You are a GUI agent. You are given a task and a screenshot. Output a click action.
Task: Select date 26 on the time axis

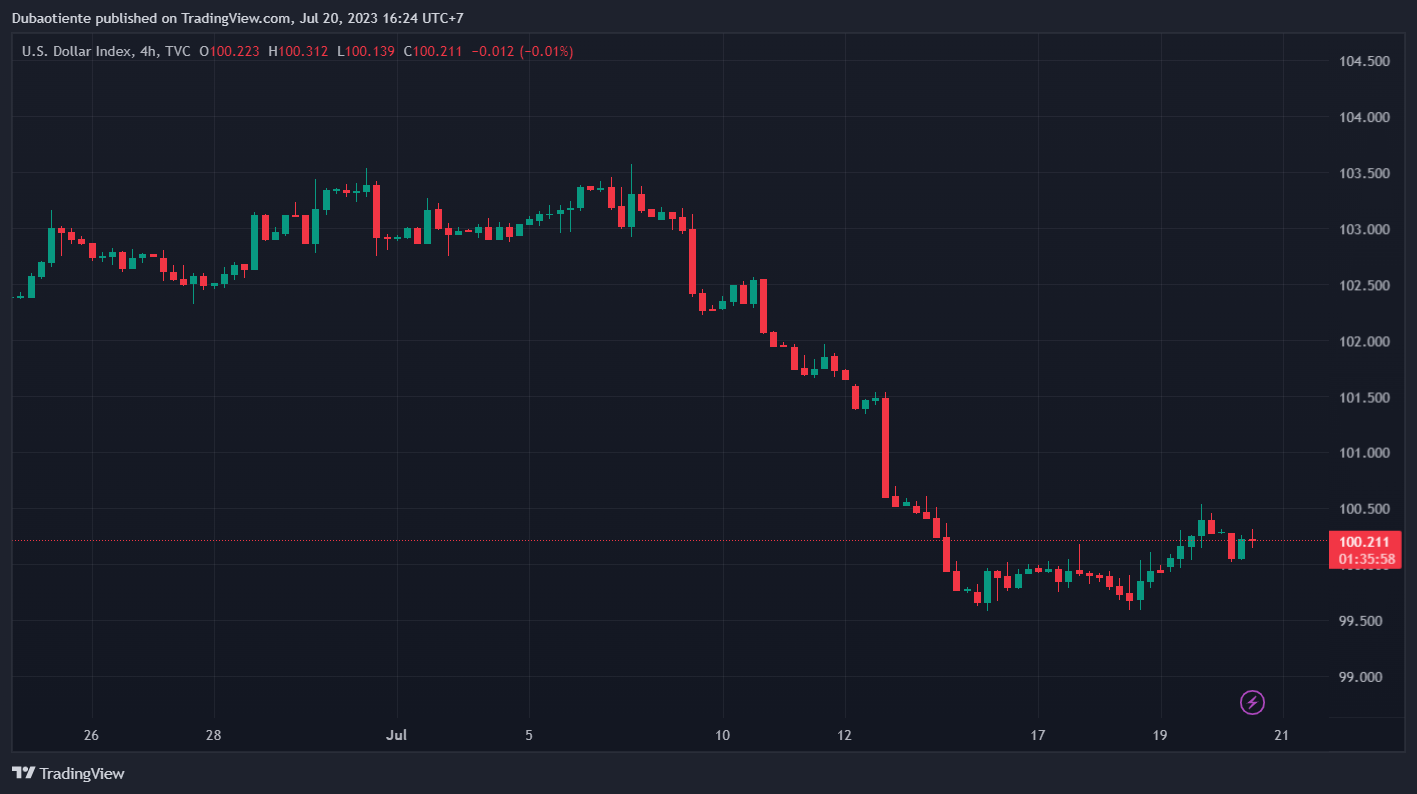tap(91, 736)
